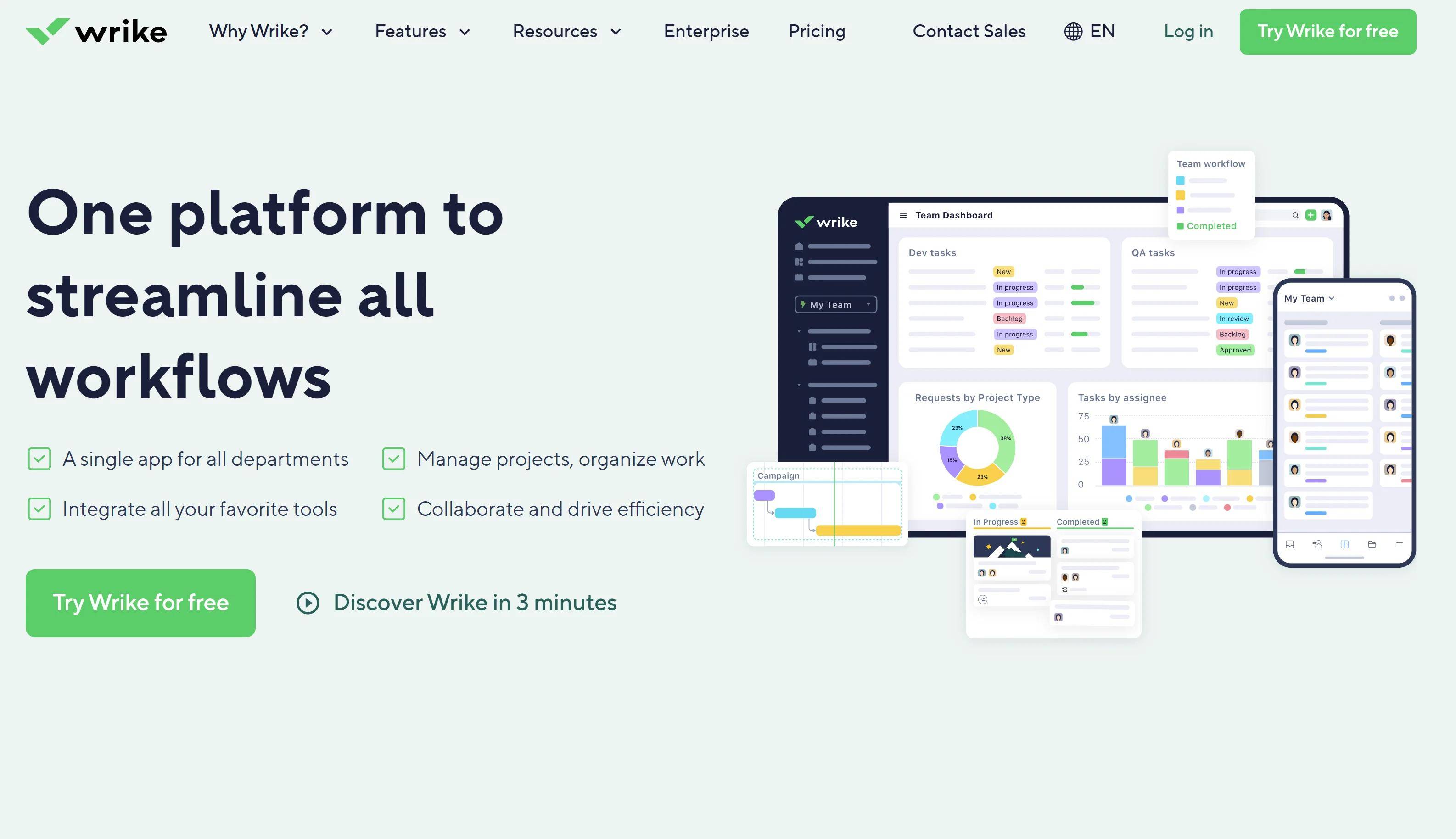The image size is (1456, 839).
Task: Toggle the 'Collaborate and drive efficiency' checkbox
Action: tap(394, 509)
